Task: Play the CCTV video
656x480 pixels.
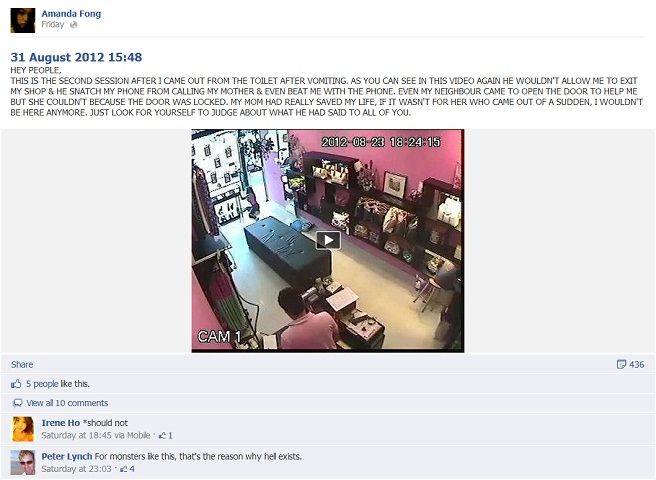Action: point(328,240)
